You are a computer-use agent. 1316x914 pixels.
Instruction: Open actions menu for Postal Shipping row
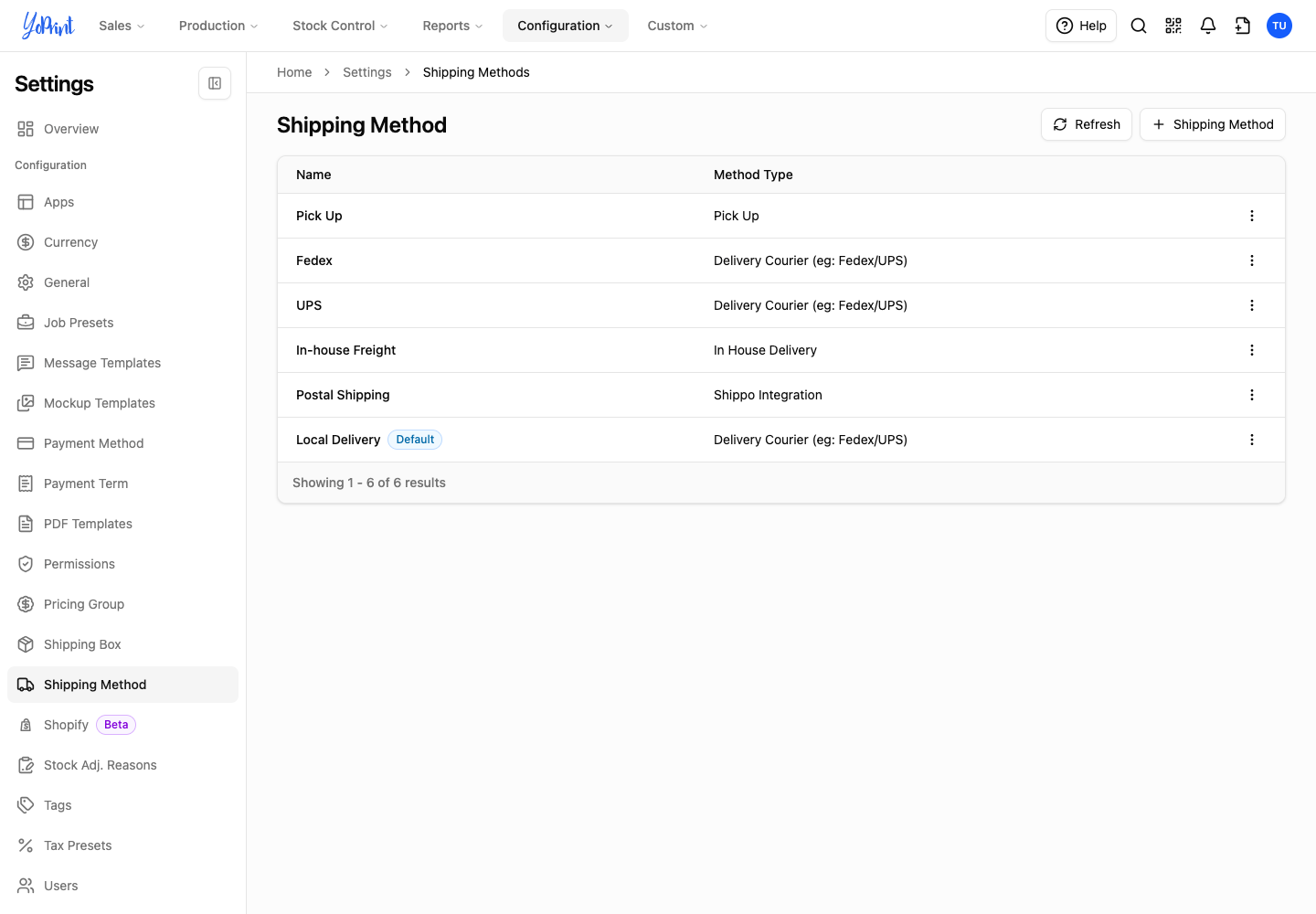tap(1252, 395)
